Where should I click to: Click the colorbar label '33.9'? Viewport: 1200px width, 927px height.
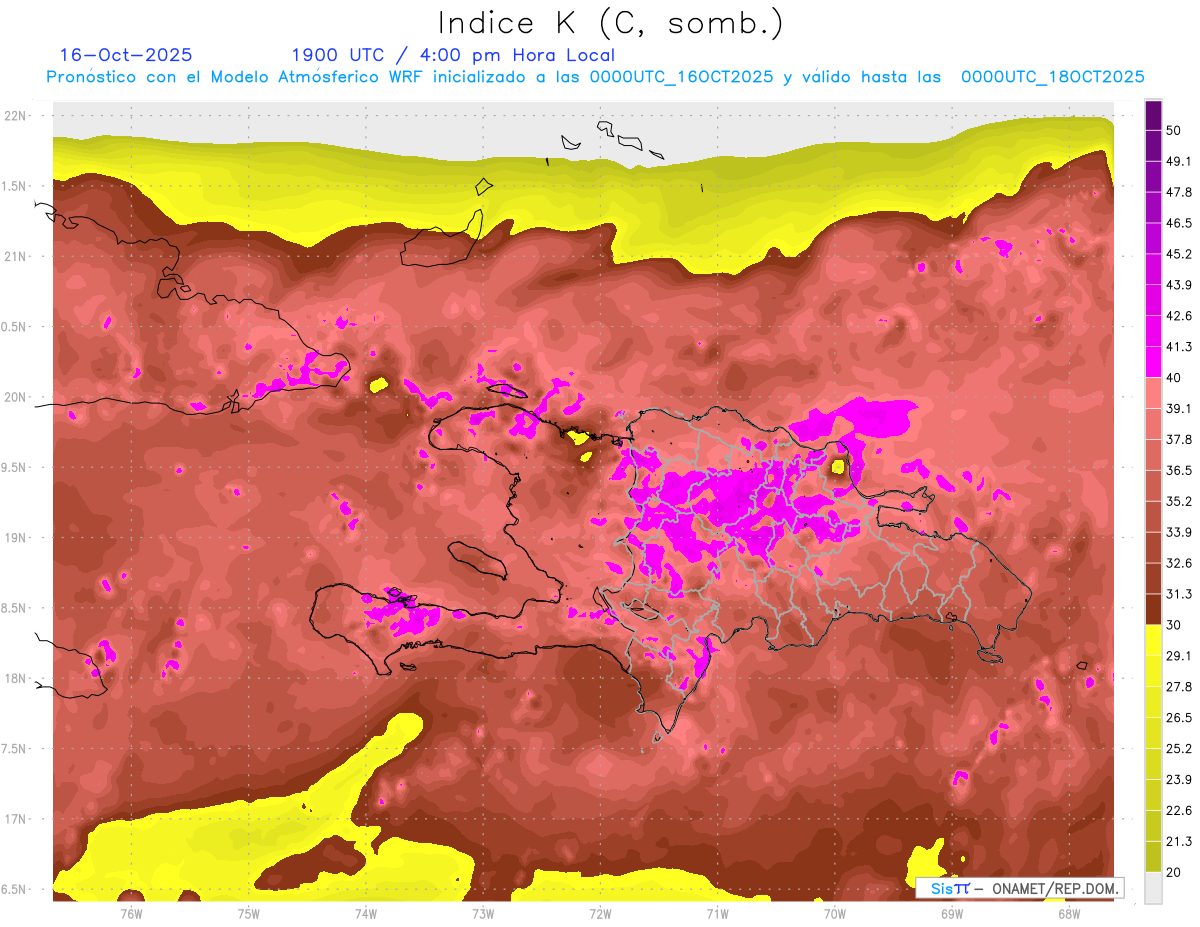point(1179,532)
